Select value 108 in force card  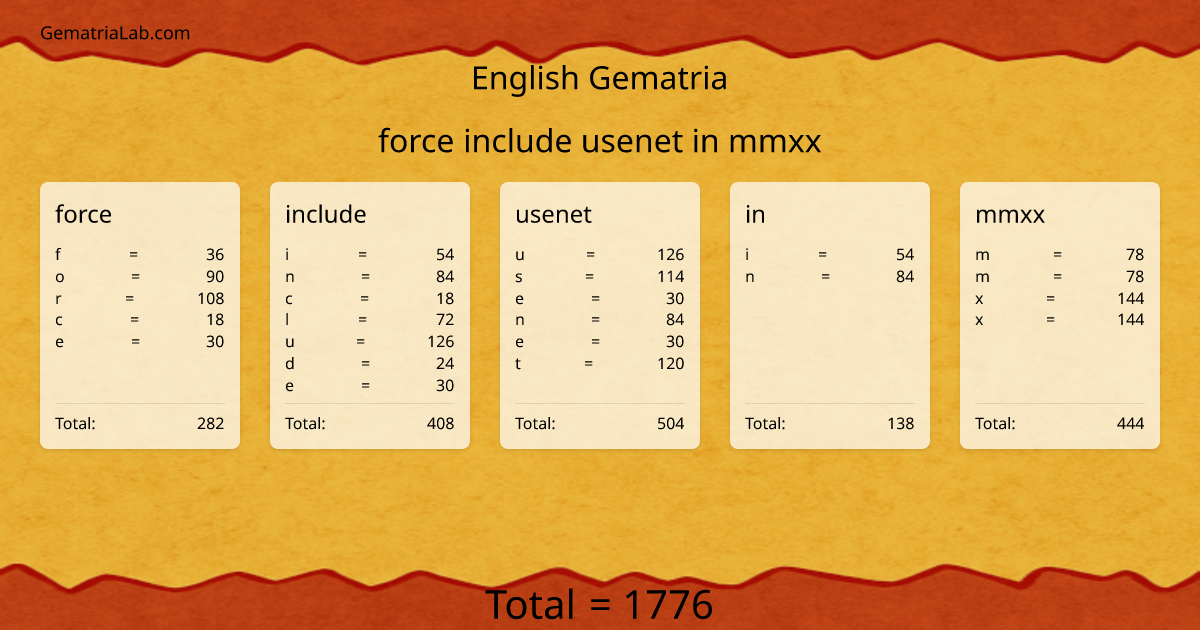(211, 298)
